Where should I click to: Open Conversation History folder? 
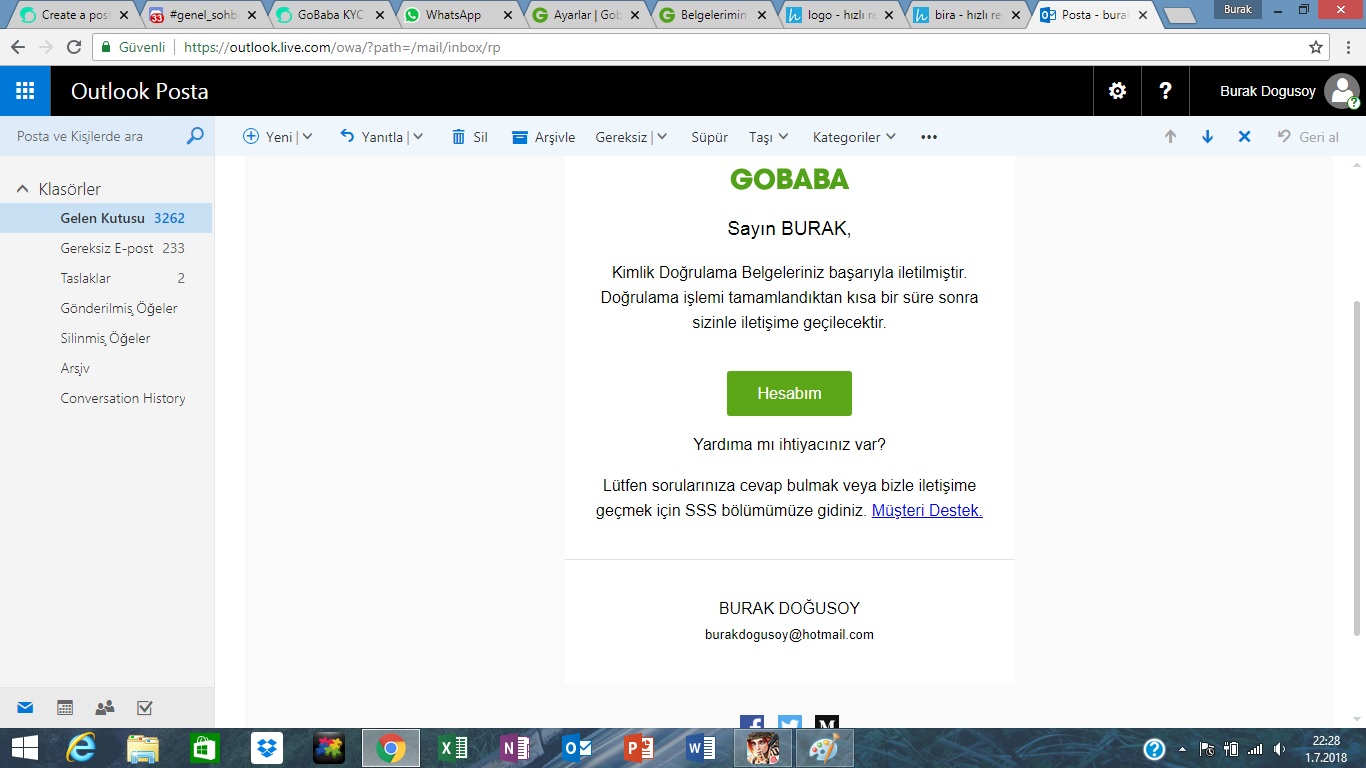pyautogui.click(x=106, y=398)
